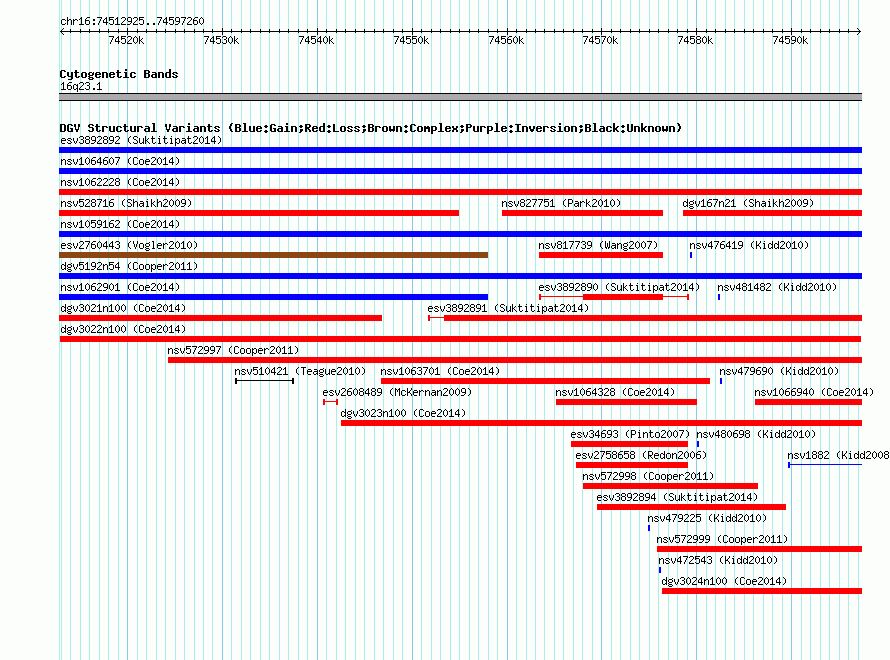Click esv2608489 (McKernan2009) label
890x660 pixels.
[397, 392]
